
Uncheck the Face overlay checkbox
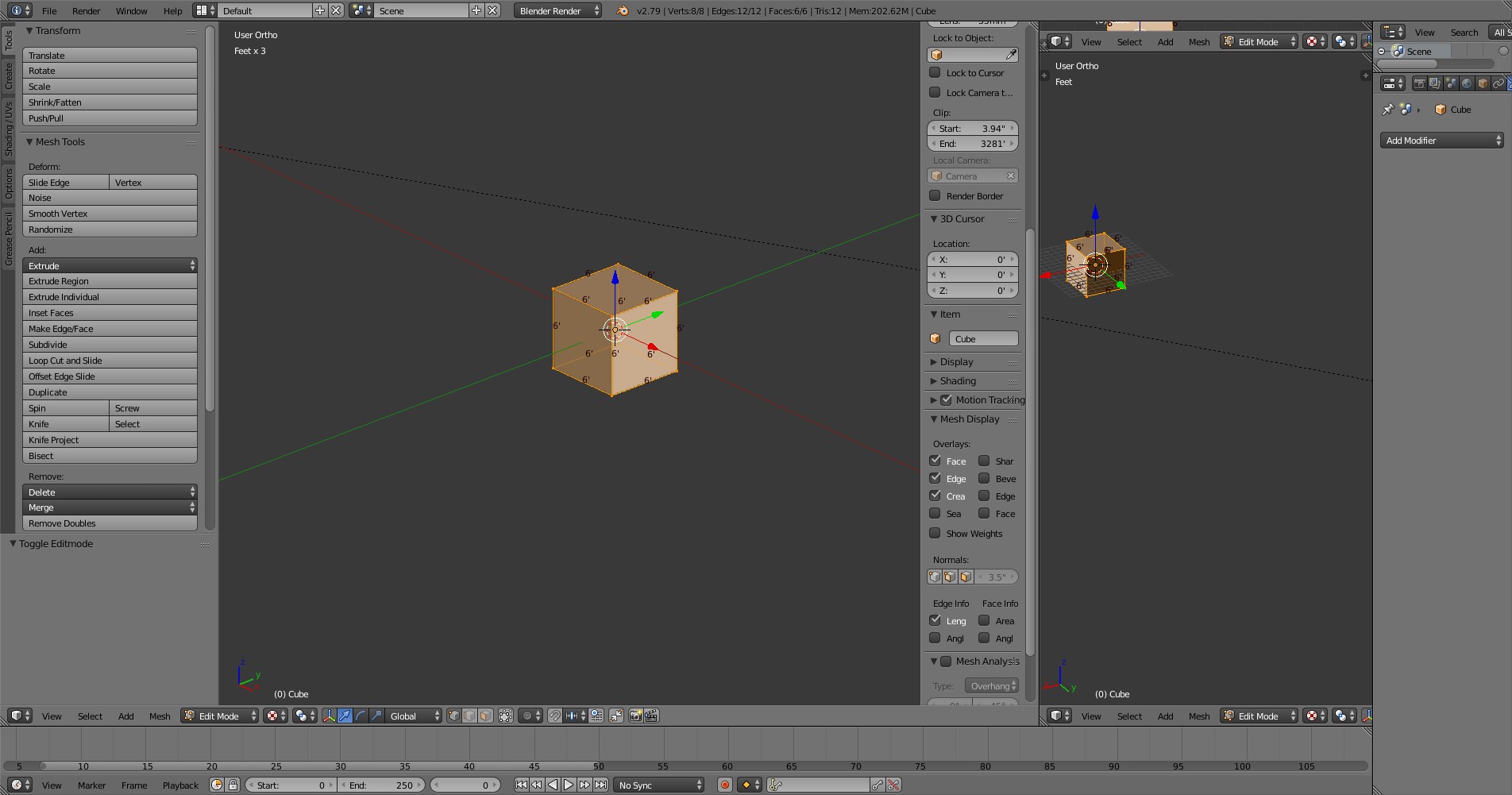[935, 461]
